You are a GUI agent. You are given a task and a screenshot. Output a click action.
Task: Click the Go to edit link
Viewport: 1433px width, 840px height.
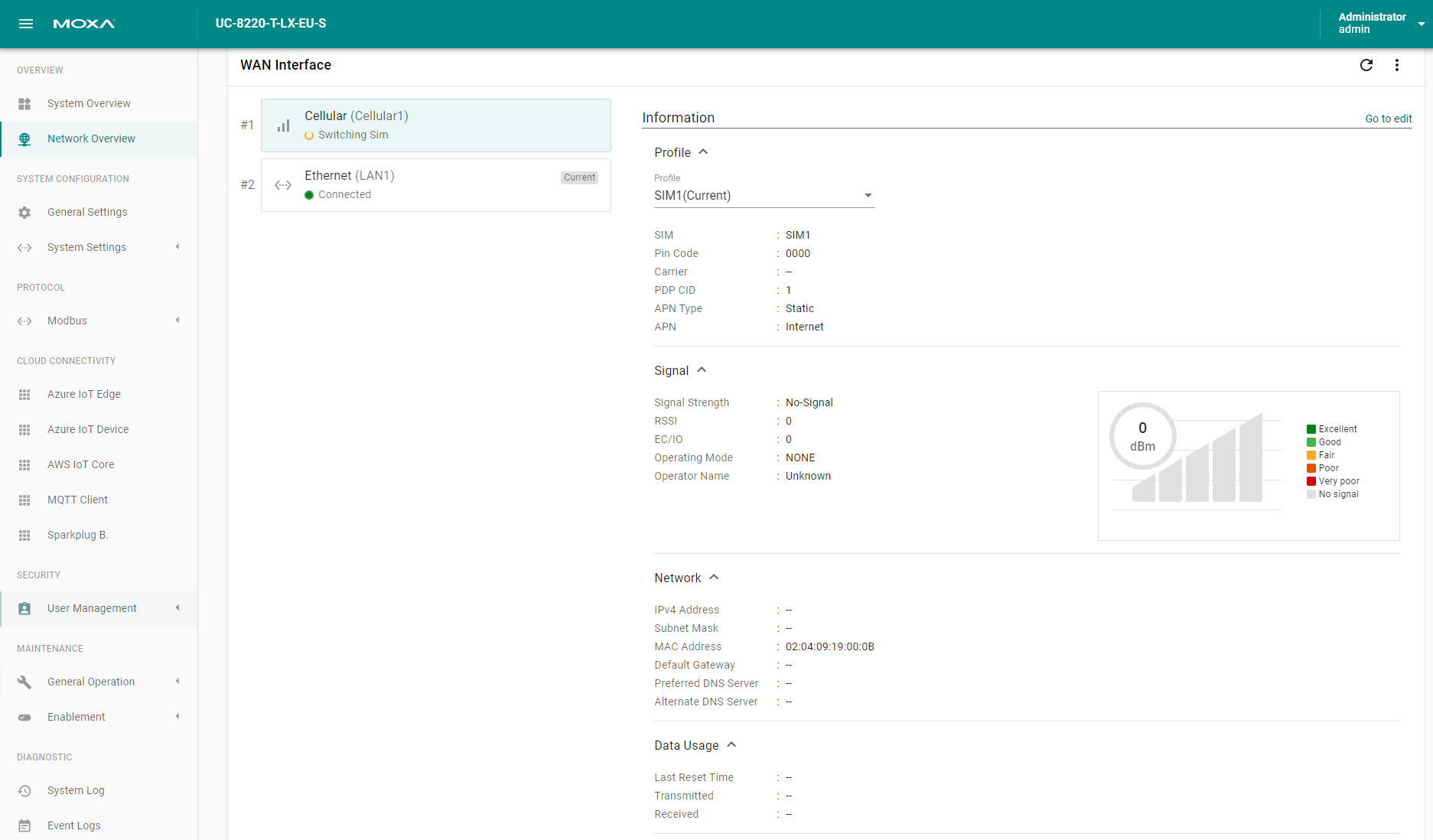1389,119
